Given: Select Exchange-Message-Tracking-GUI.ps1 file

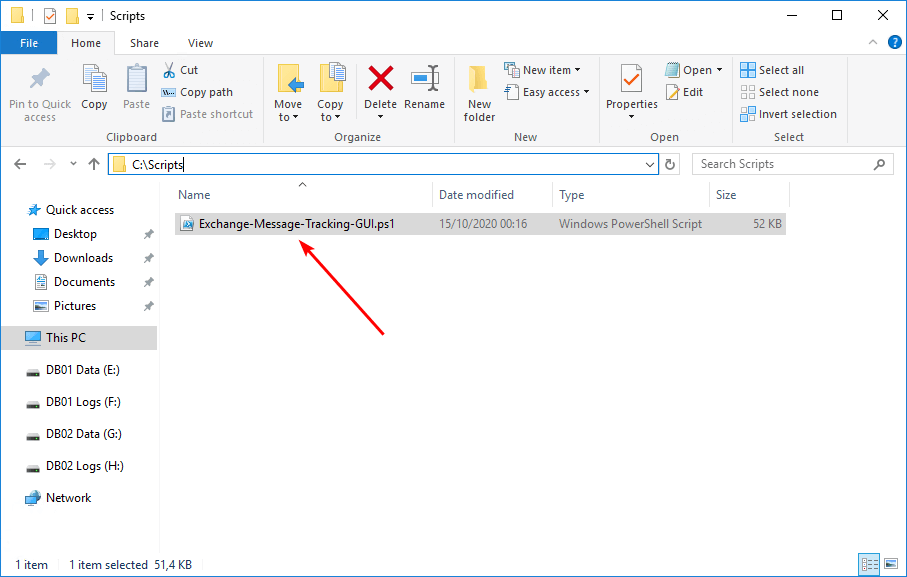Looking at the screenshot, I should (480, 224).
